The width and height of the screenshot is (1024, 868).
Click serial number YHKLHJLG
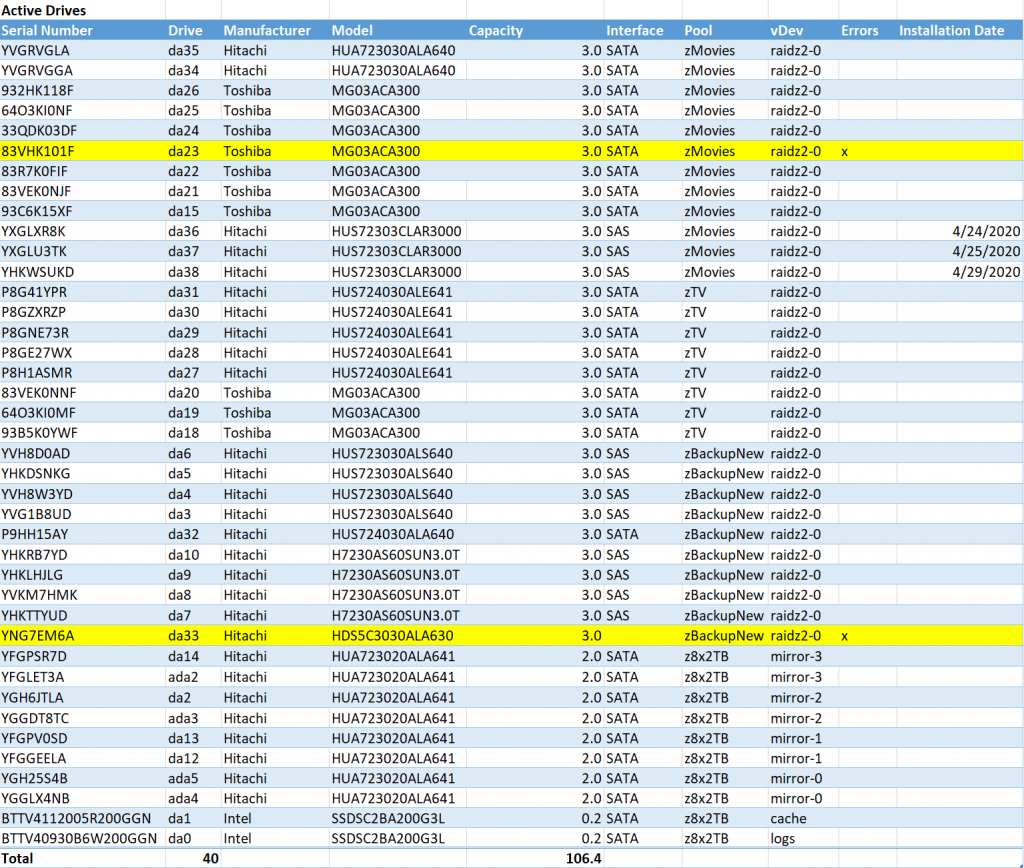pyautogui.click(x=32, y=575)
